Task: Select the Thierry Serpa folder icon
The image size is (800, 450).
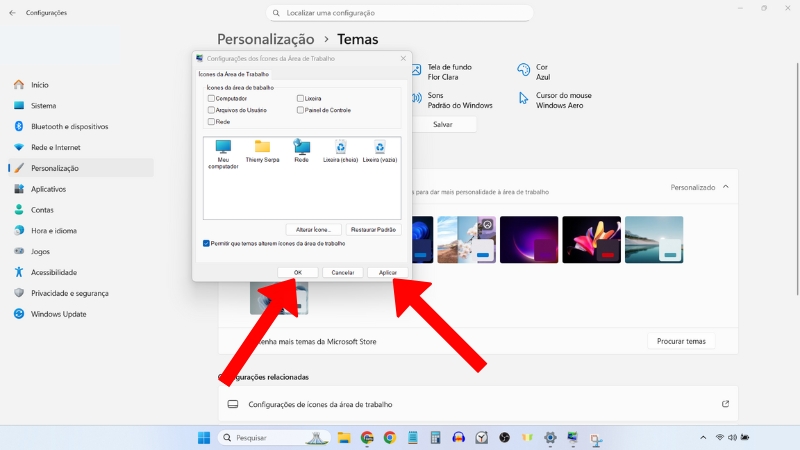Action: coord(262,149)
